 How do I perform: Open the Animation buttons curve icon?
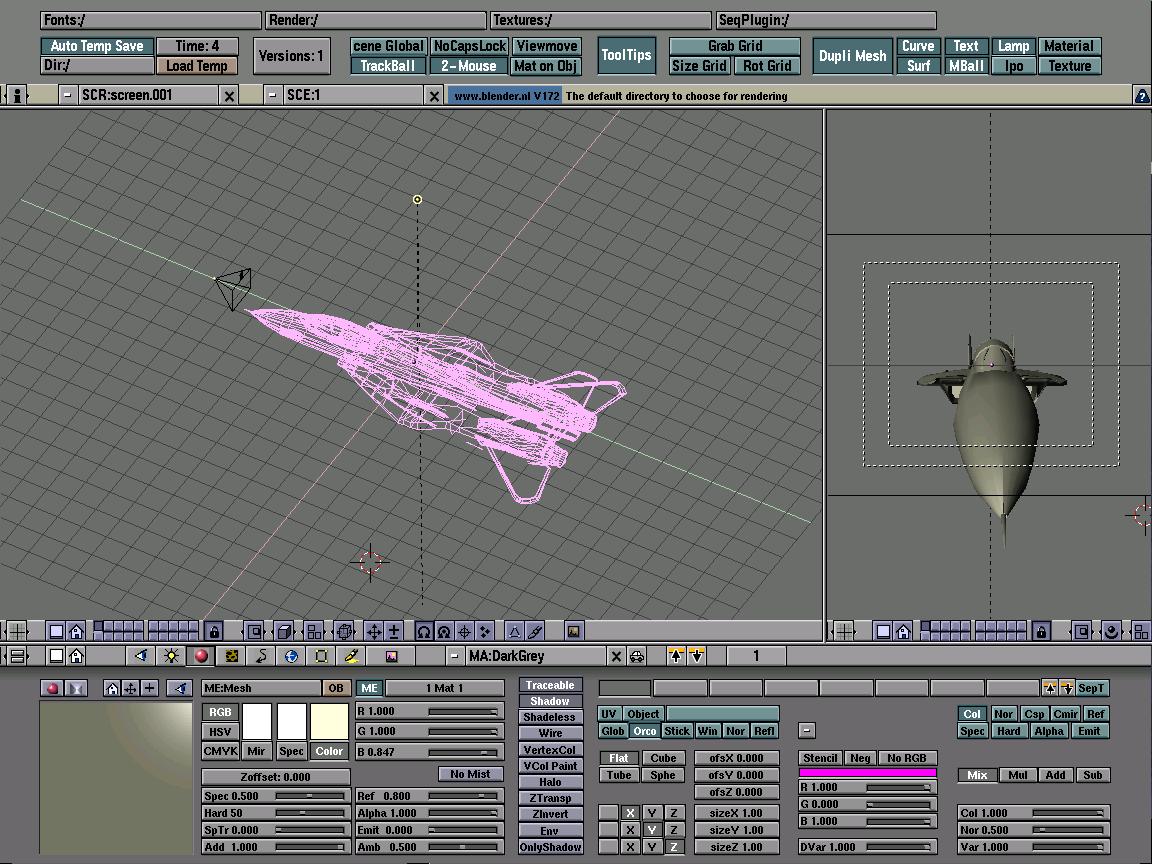coord(262,655)
